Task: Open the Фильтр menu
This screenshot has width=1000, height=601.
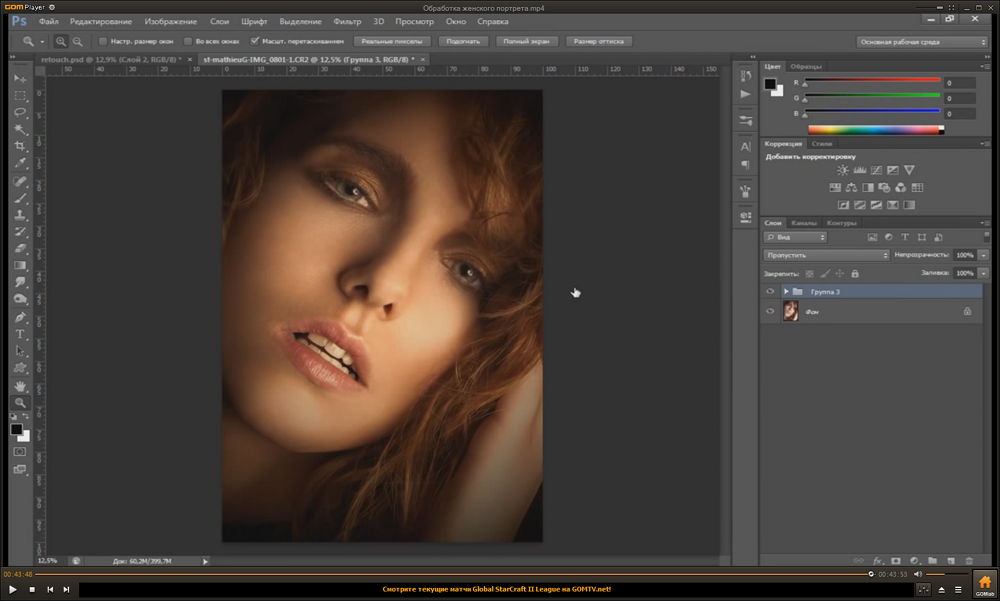Action: pyautogui.click(x=347, y=21)
